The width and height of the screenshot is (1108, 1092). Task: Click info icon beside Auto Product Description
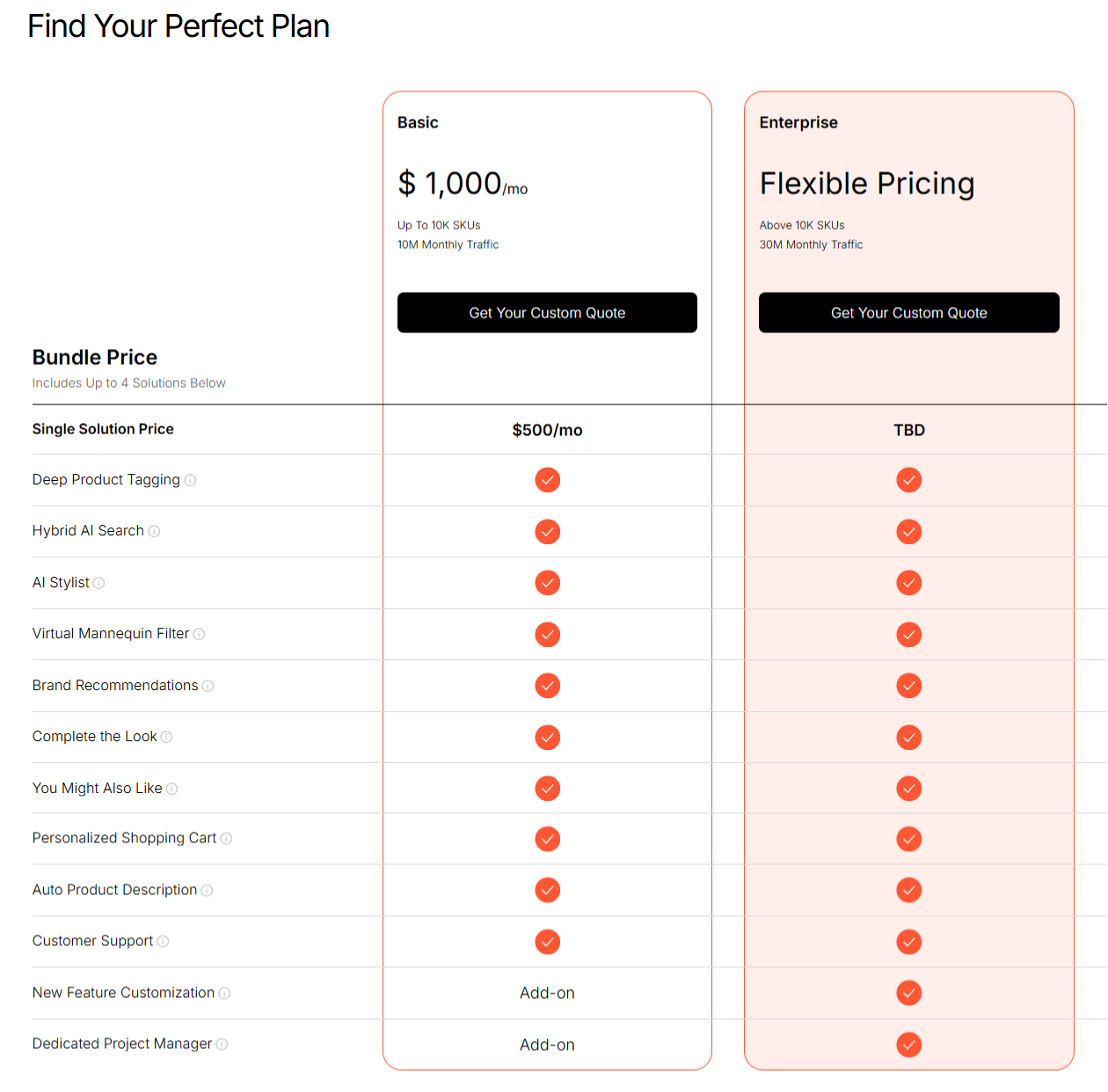click(x=207, y=891)
